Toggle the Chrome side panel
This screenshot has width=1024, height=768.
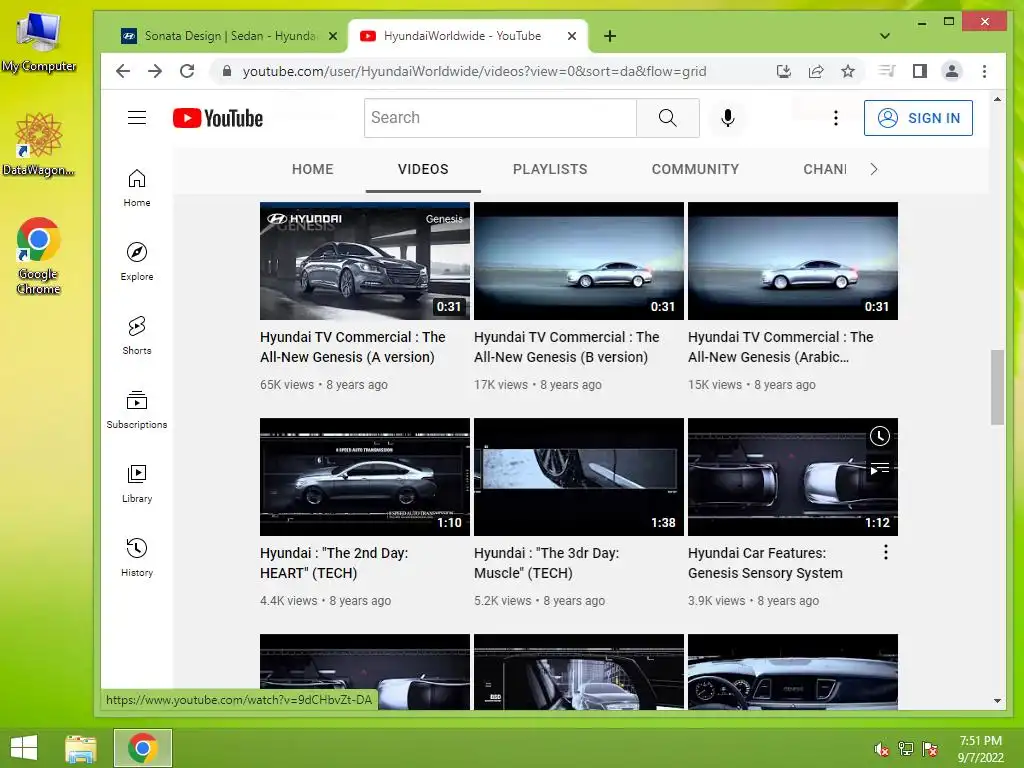pyautogui.click(x=920, y=71)
